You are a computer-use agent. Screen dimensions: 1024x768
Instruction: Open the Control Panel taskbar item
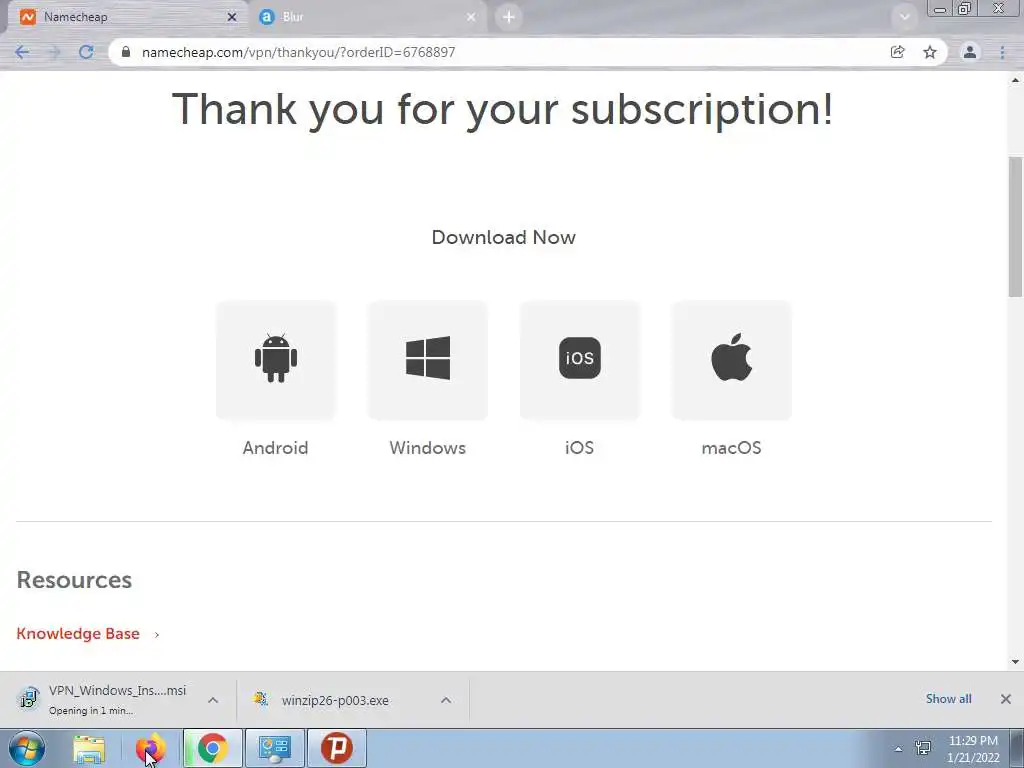[275, 748]
